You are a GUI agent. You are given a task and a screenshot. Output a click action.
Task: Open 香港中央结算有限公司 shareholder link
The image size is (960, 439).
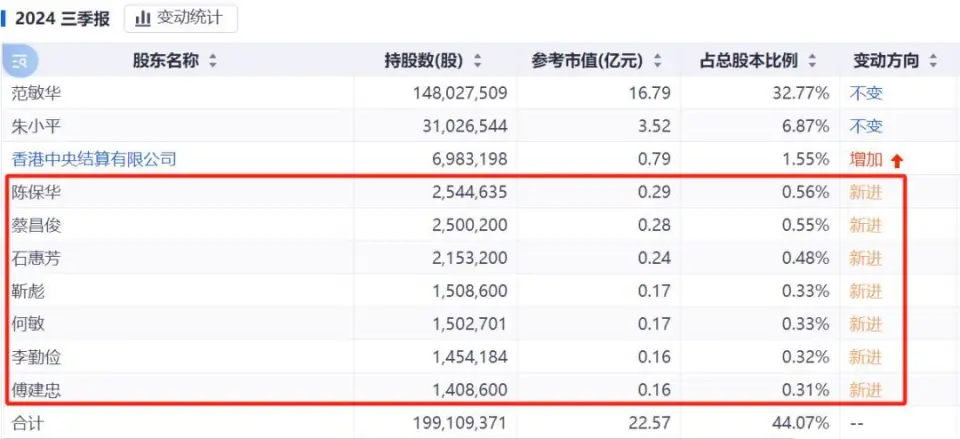point(94,159)
